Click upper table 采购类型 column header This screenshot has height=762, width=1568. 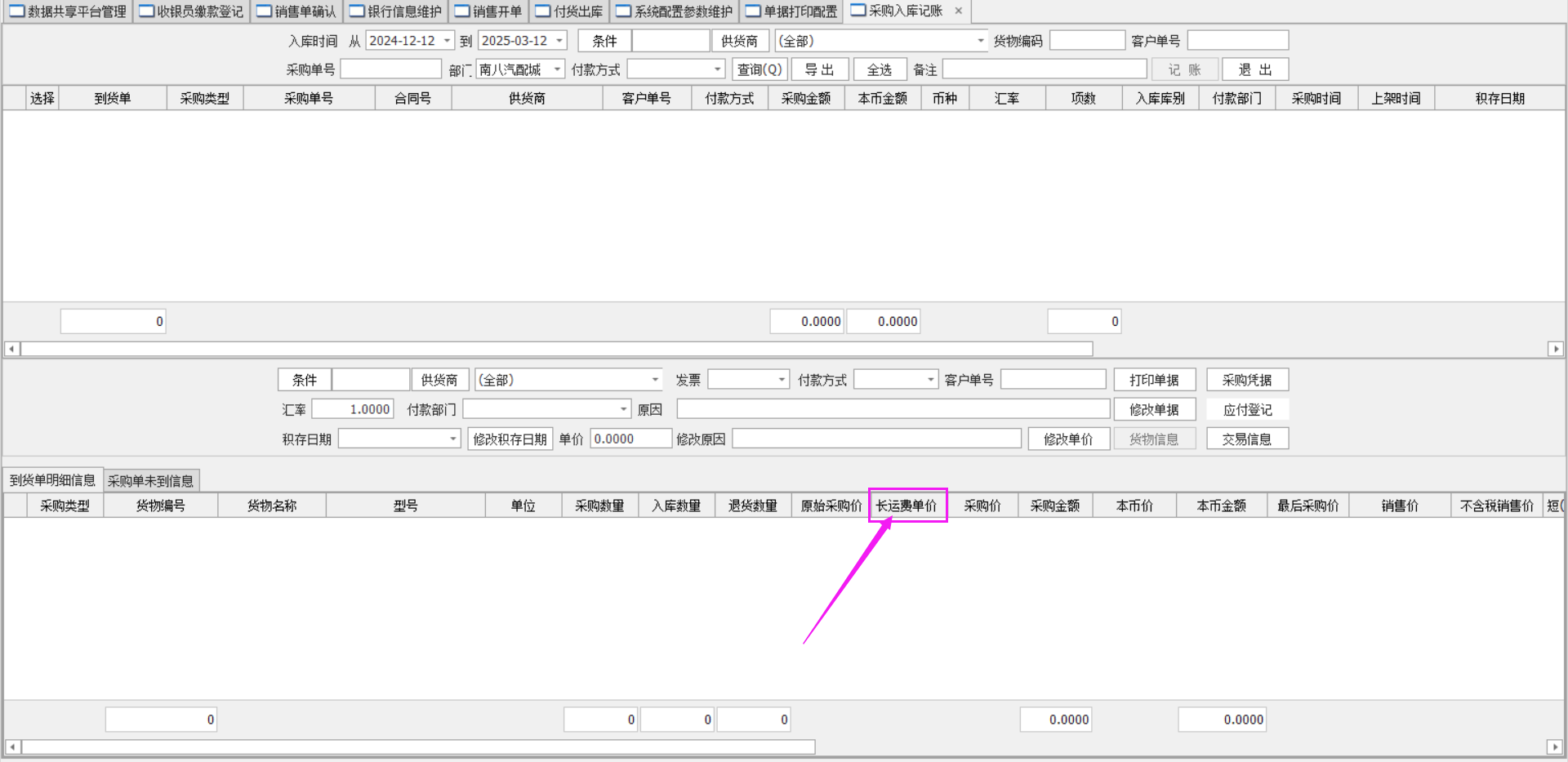coord(205,98)
